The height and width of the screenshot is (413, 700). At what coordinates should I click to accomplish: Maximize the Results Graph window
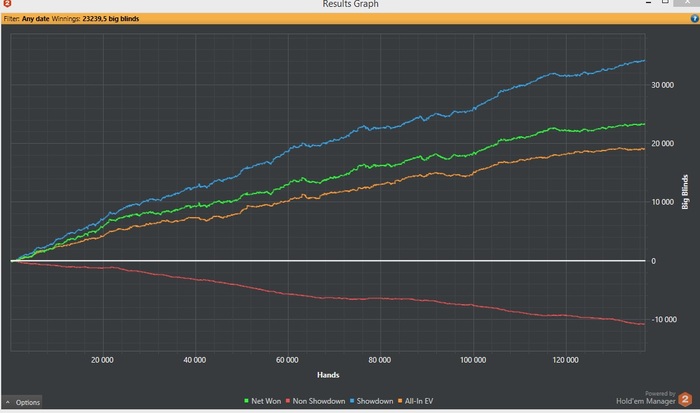pyautogui.click(x=665, y=2)
